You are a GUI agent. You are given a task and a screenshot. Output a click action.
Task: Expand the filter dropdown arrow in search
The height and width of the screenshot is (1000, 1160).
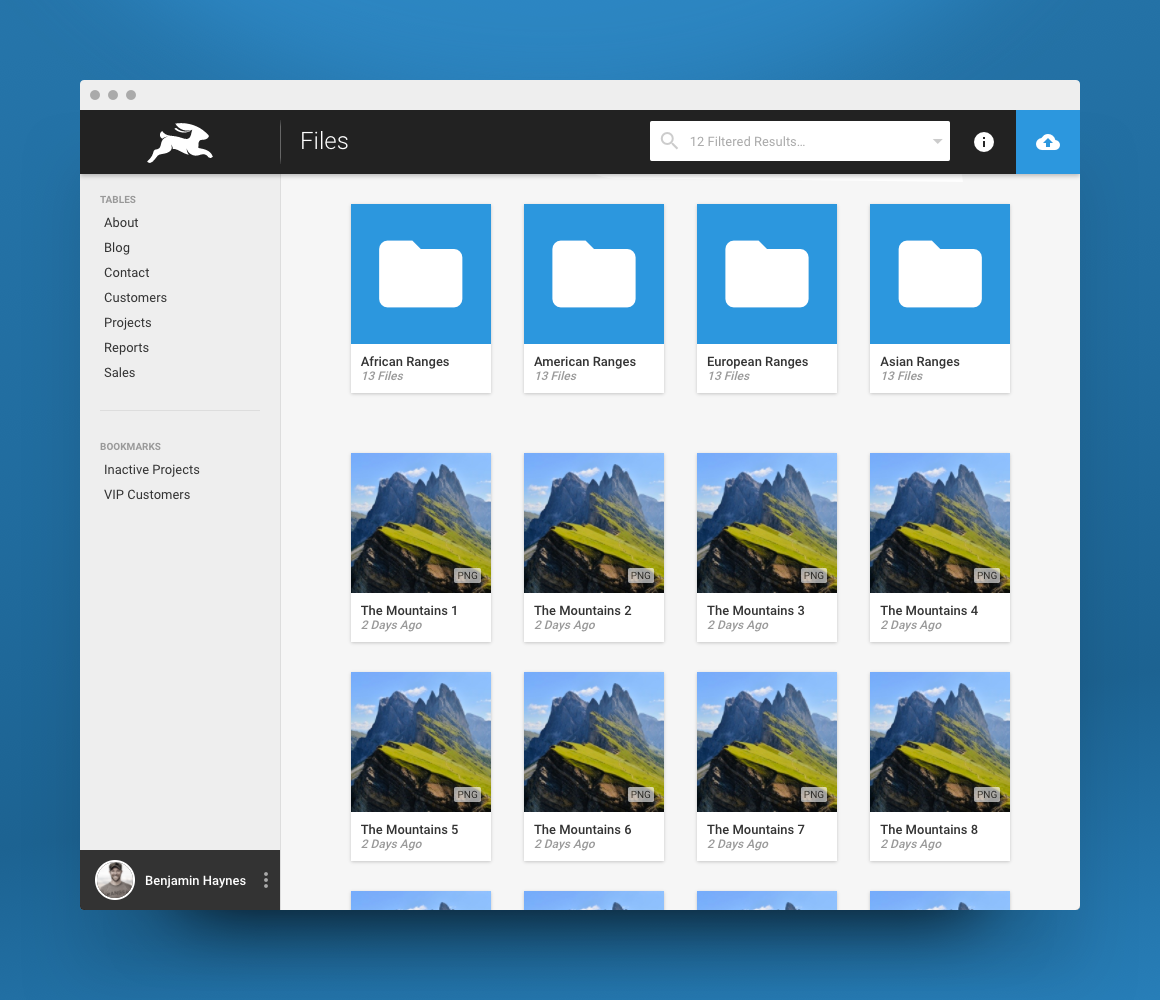(937, 141)
